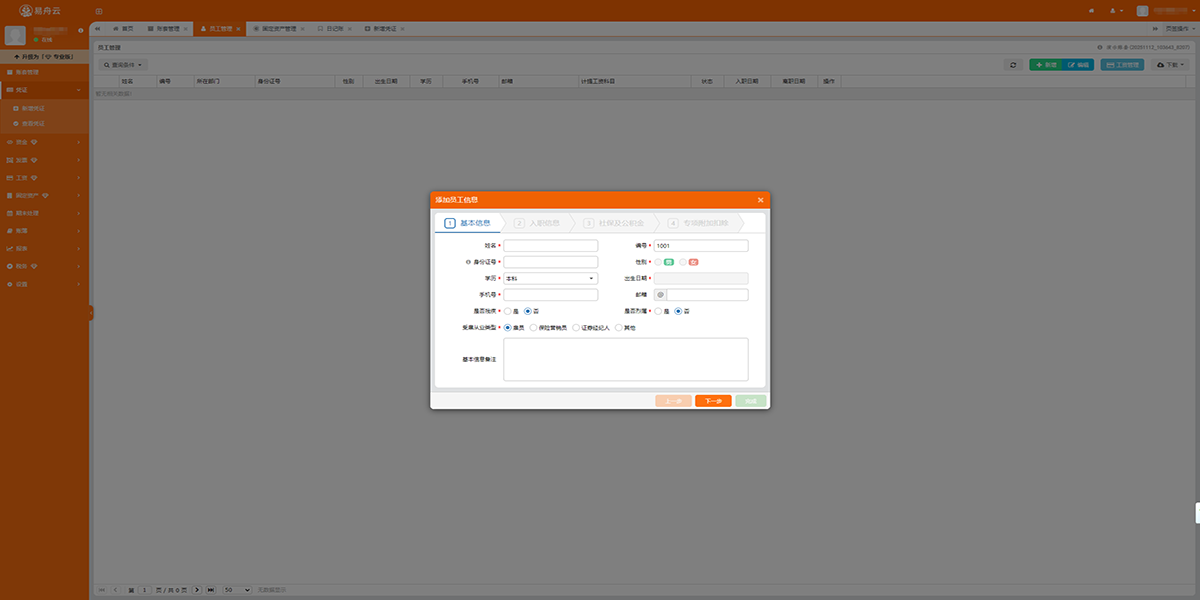Click the info icon beside 身份证号
The width and height of the screenshot is (1200, 600).
[x=469, y=262]
